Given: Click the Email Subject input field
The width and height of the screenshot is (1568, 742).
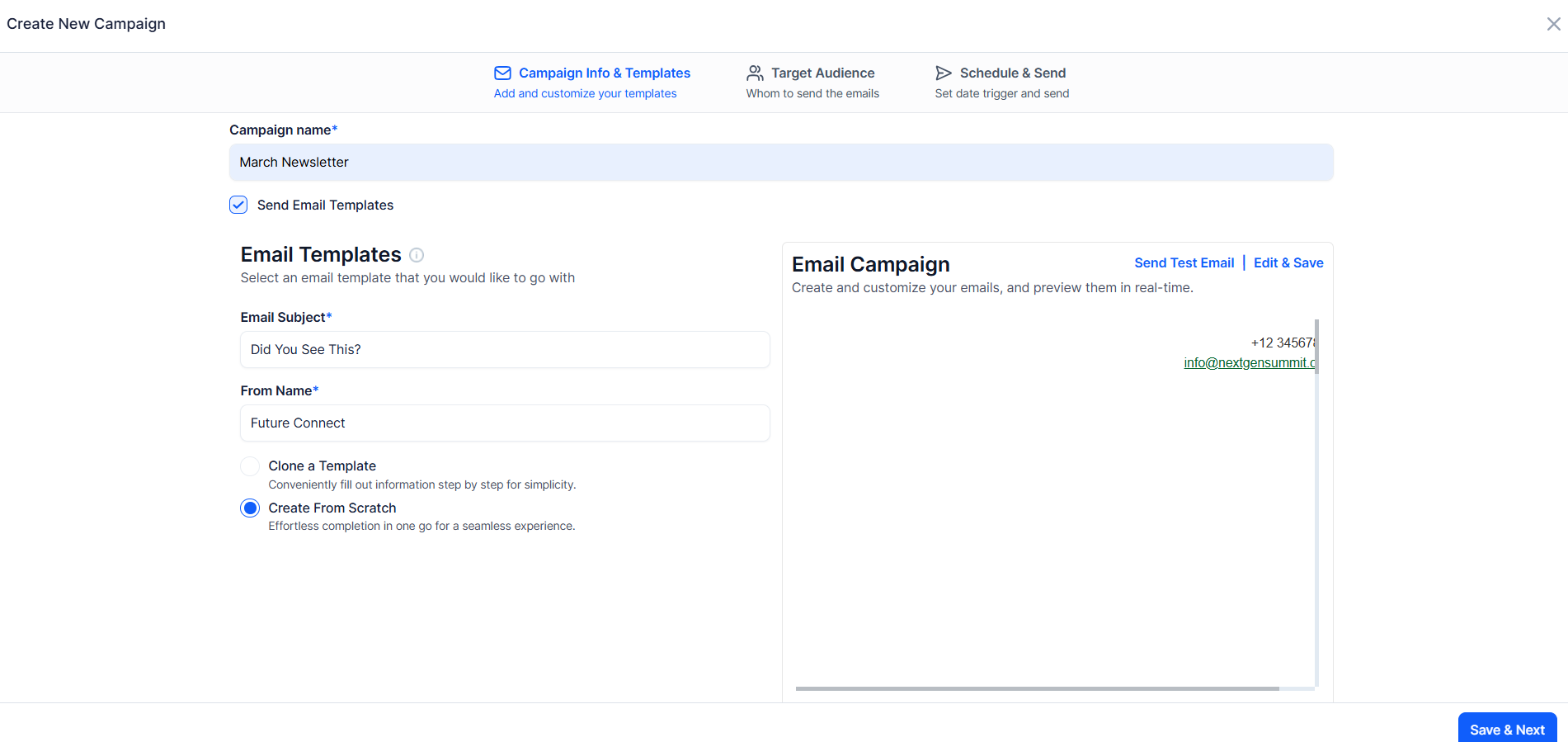Looking at the screenshot, I should pyautogui.click(x=505, y=350).
